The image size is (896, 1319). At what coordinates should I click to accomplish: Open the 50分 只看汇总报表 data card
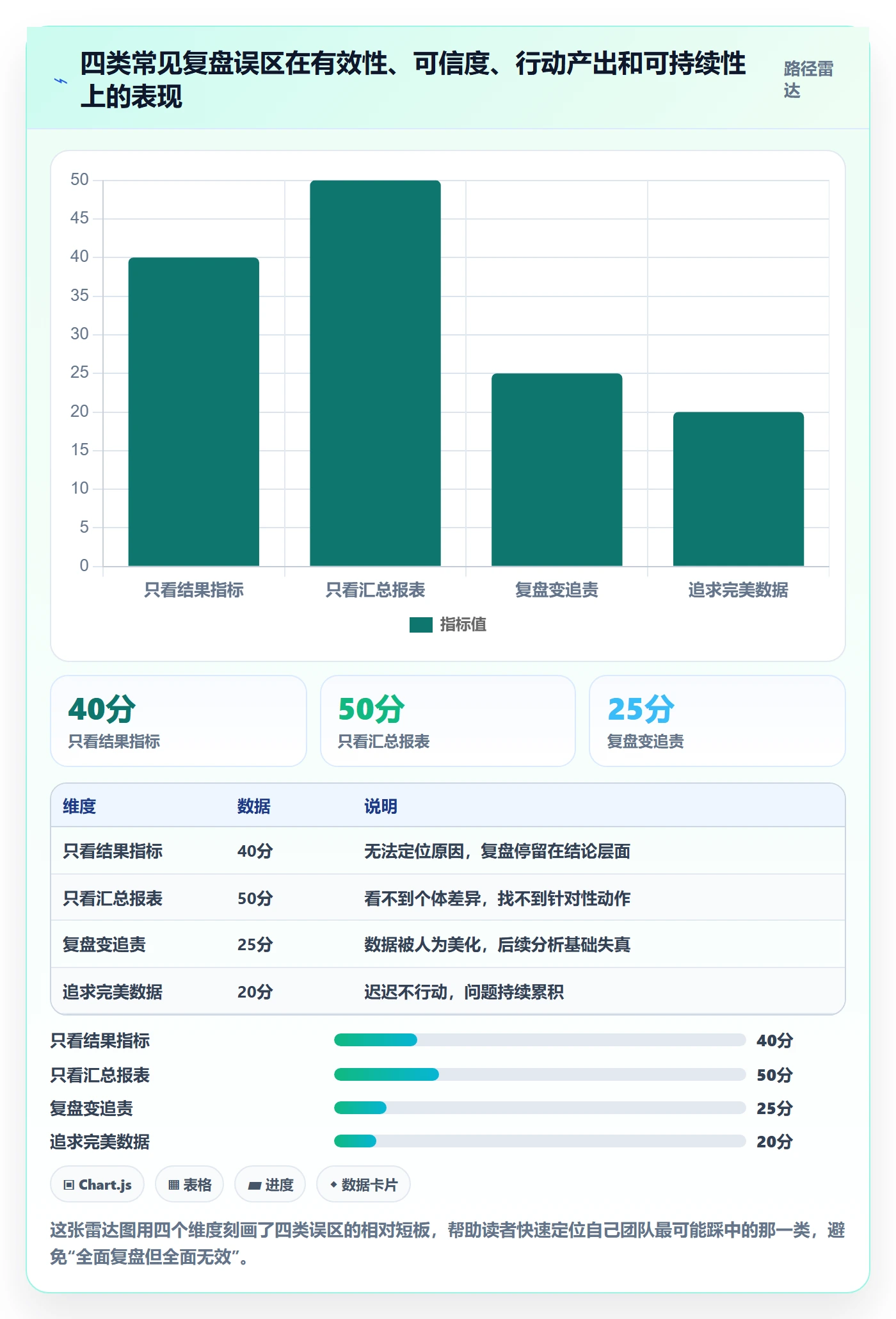(x=448, y=721)
